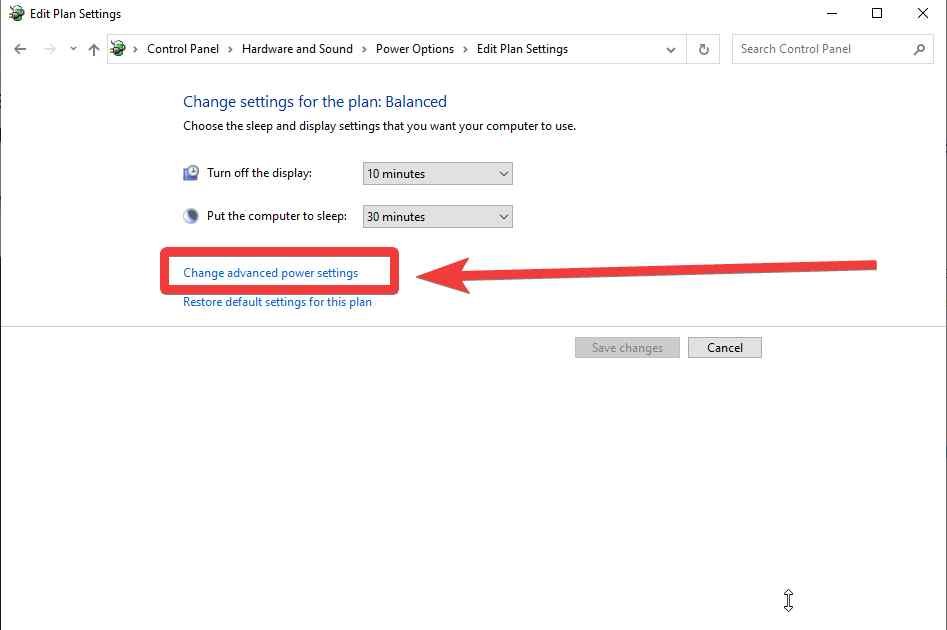Maximize the Edit Plan Settings window

point(877,13)
